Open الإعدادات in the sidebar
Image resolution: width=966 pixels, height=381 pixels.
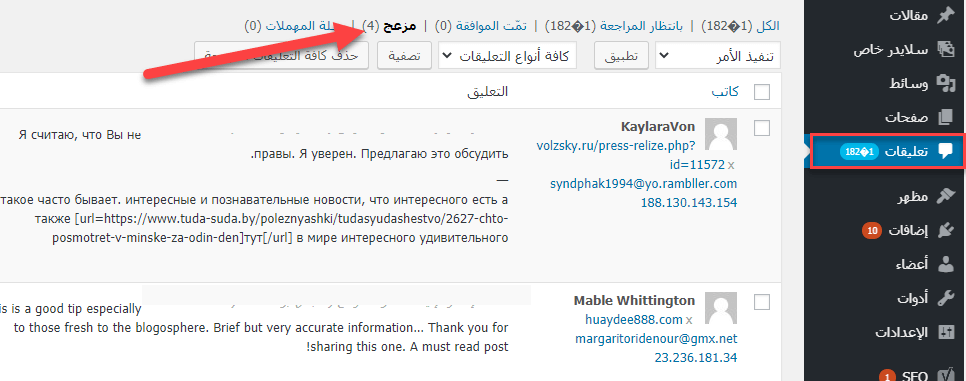(x=902, y=332)
